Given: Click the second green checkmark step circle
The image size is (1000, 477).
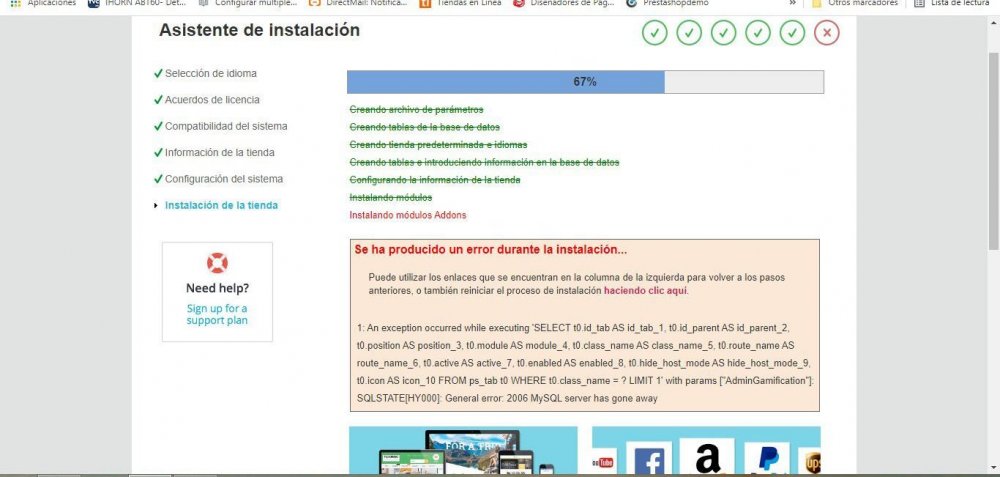Looking at the screenshot, I should coord(689,33).
